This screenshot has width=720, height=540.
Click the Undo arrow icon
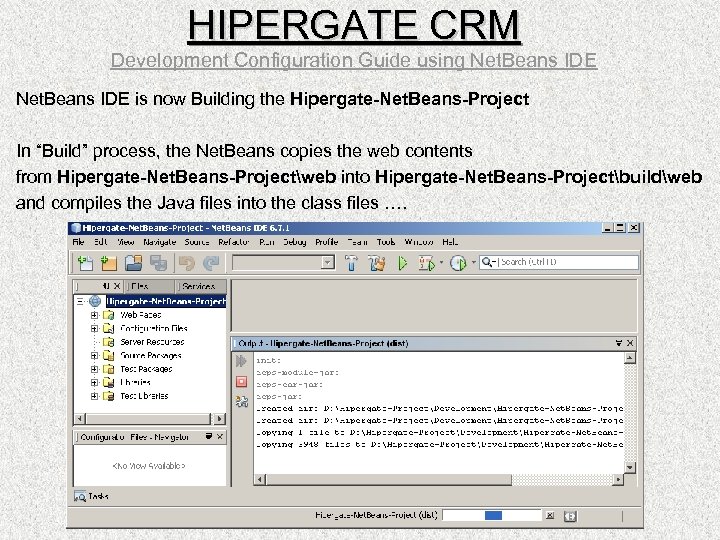[187, 263]
